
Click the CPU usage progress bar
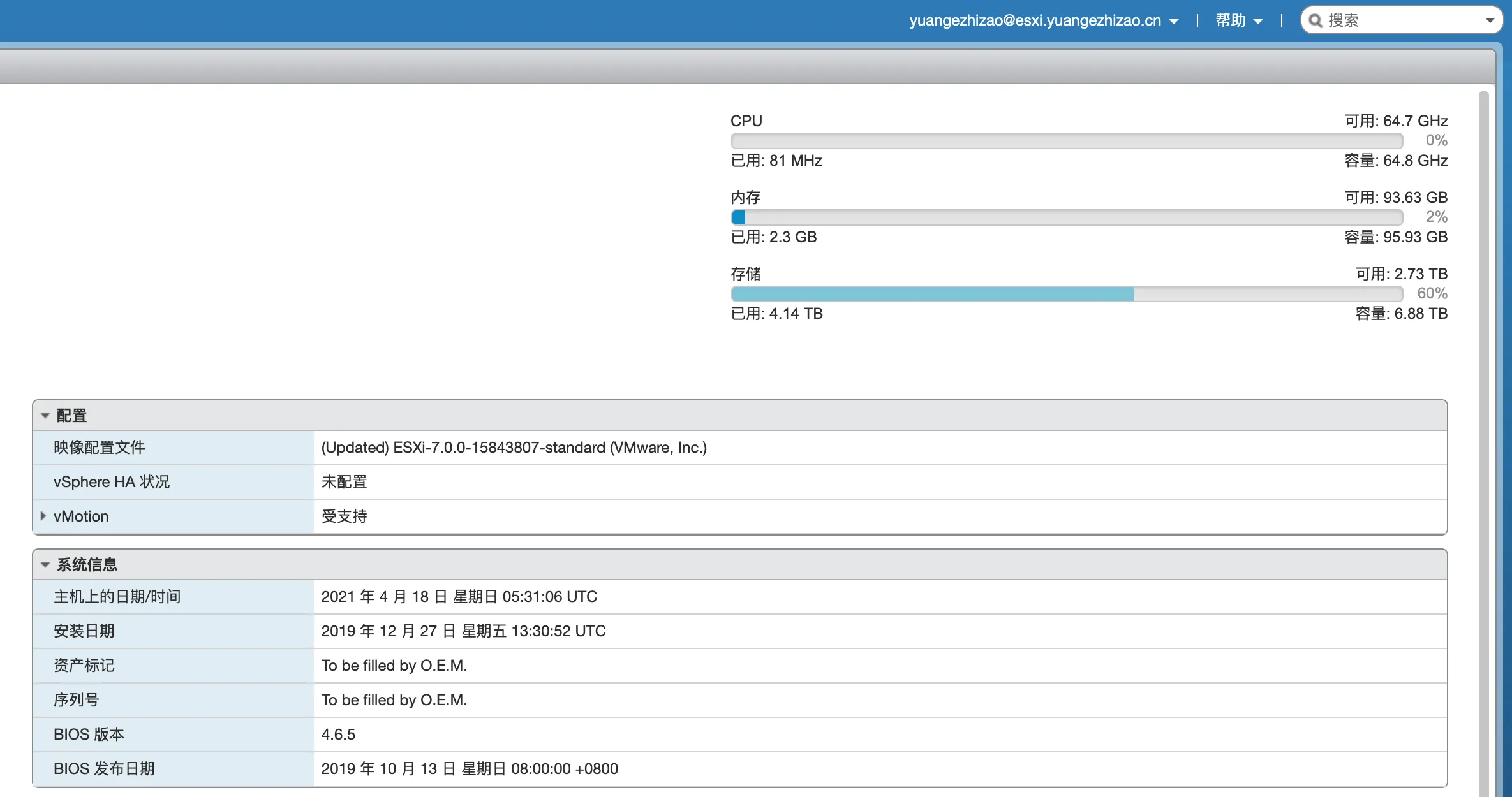[1066, 140]
